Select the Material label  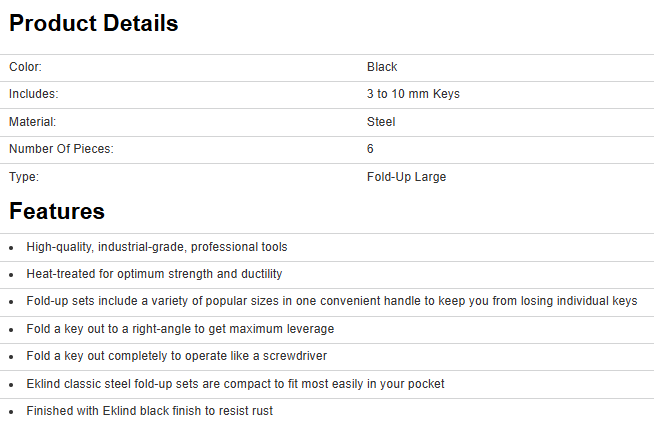(x=32, y=122)
